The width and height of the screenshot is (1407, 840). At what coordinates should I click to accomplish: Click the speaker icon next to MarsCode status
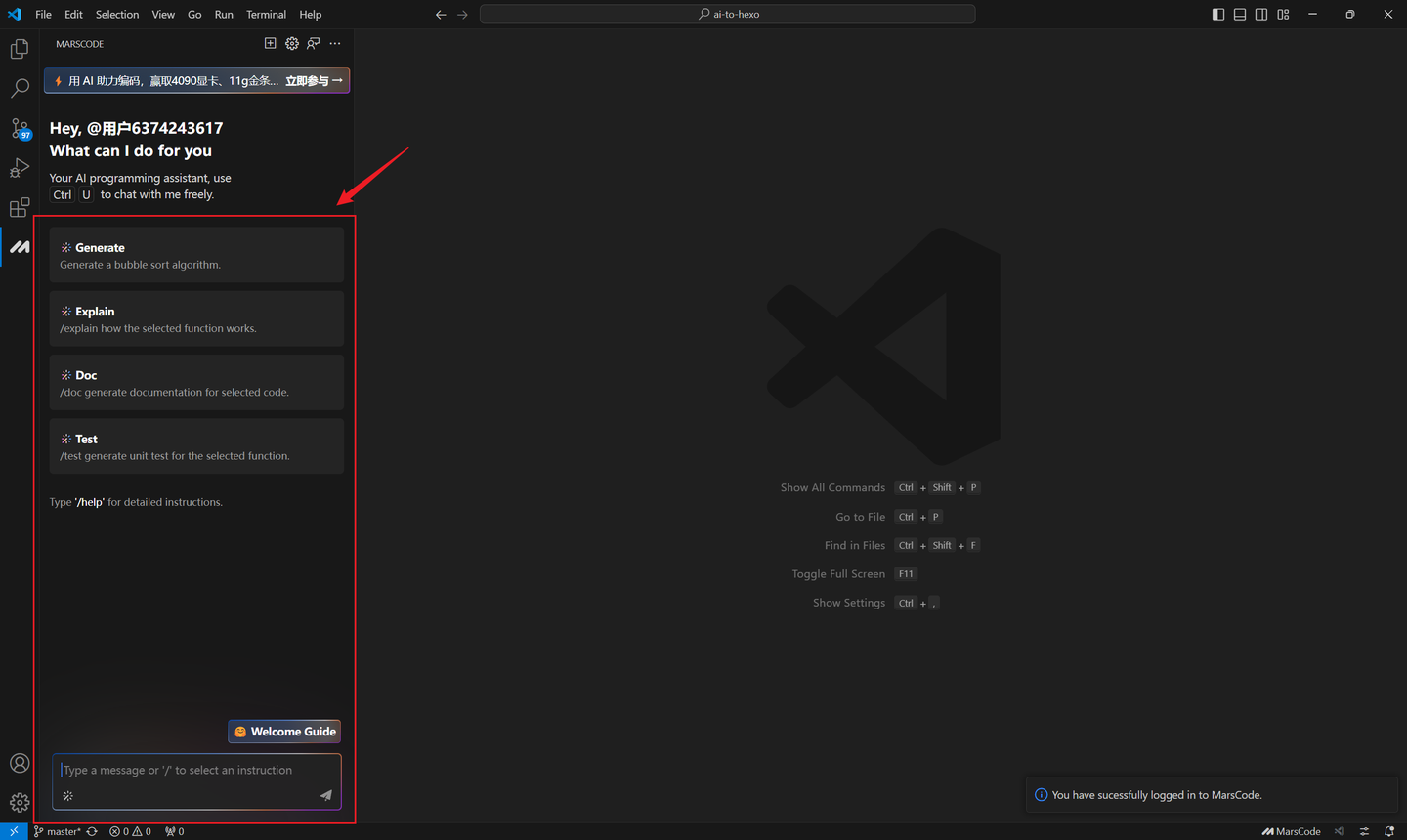click(1340, 831)
